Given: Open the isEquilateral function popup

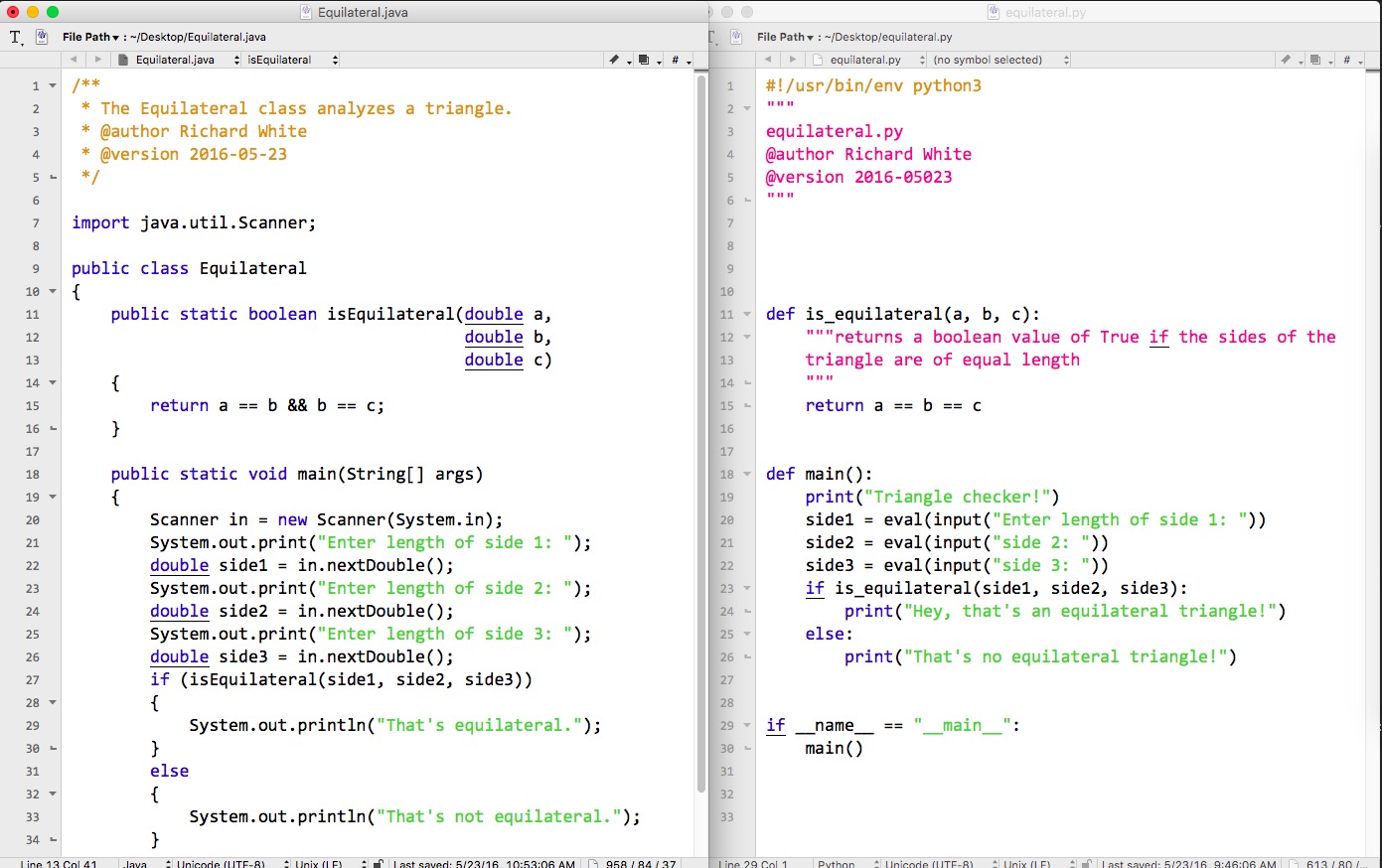Looking at the screenshot, I should click(292, 60).
